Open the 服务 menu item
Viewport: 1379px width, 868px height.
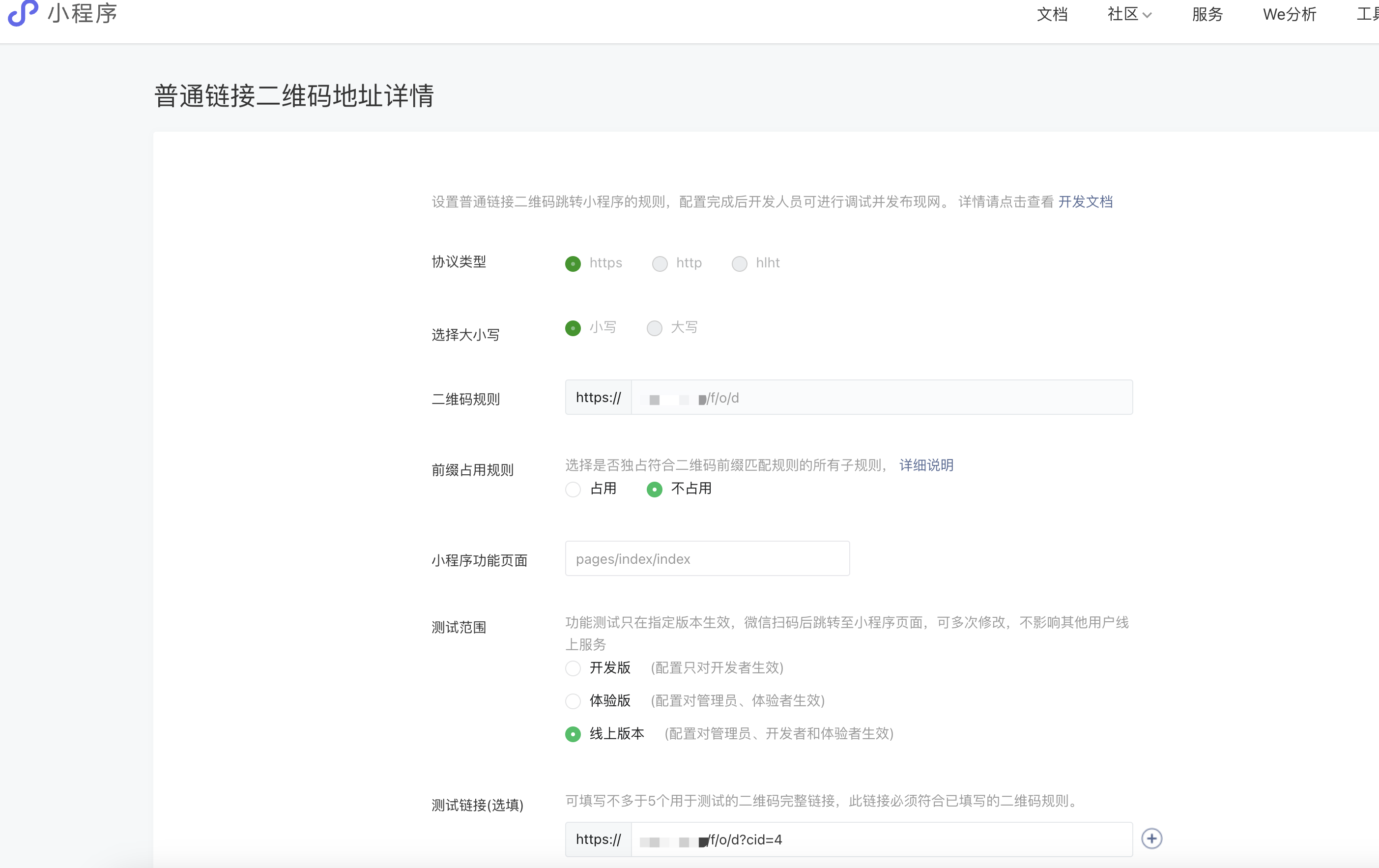(x=1207, y=14)
